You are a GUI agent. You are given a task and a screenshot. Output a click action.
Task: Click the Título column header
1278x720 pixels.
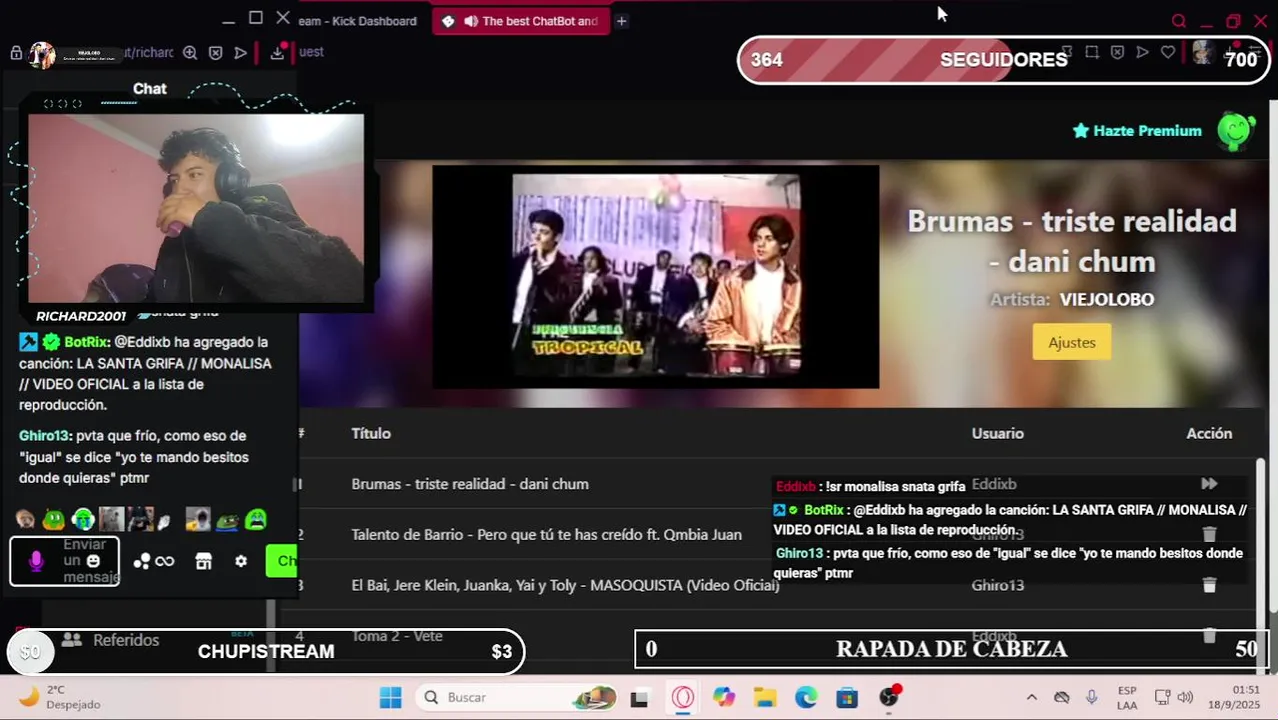pyautogui.click(x=371, y=433)
